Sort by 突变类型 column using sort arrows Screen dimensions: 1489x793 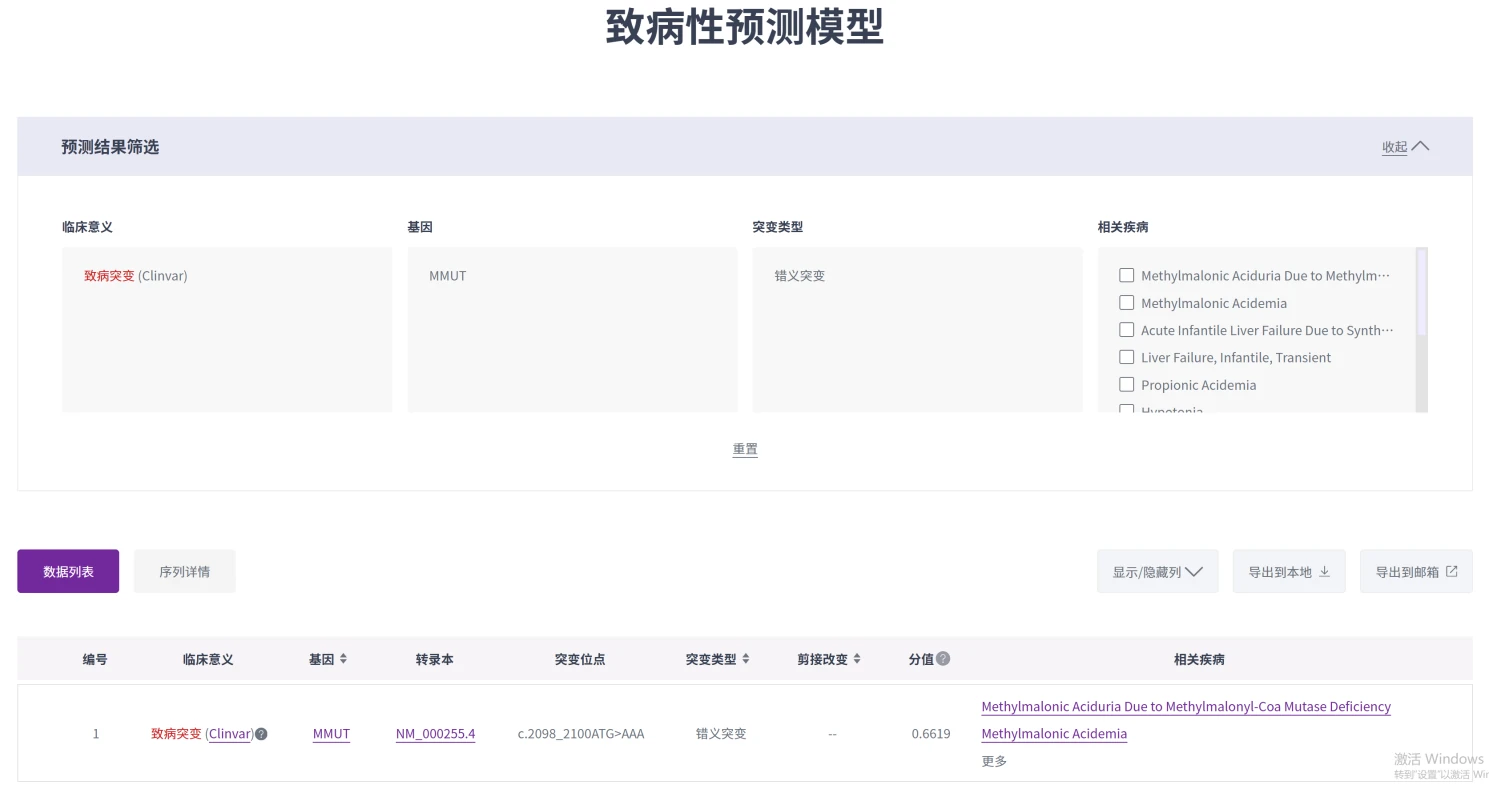(745, 659)
